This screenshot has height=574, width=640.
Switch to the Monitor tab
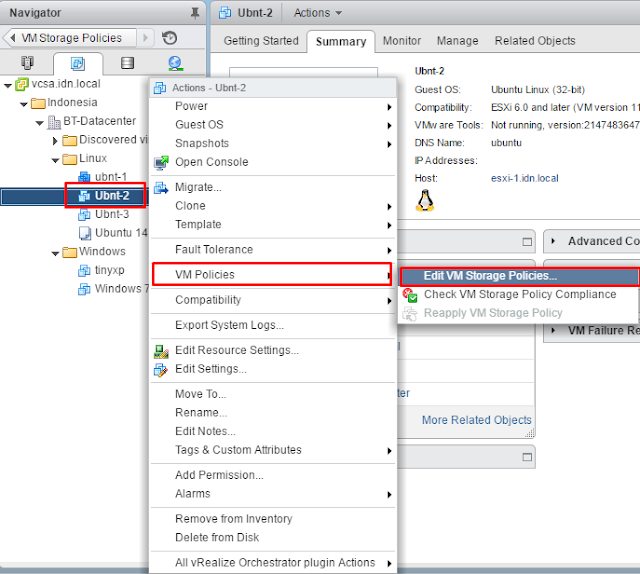402,41
